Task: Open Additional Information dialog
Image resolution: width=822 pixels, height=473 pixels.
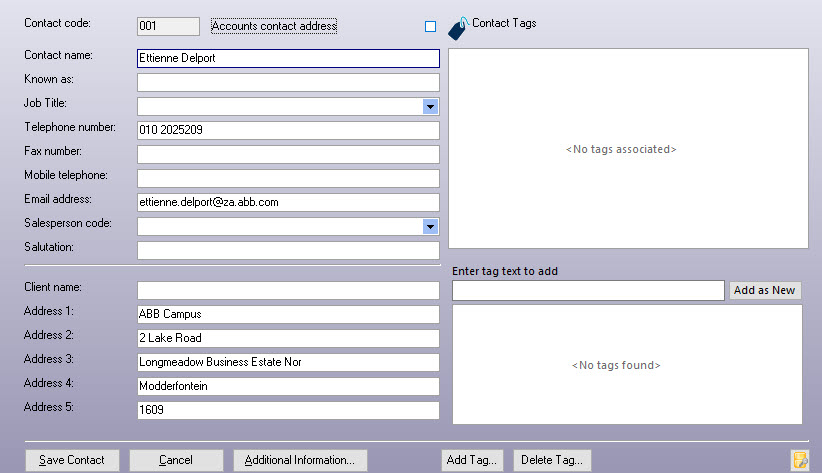Action: point(300,460)
